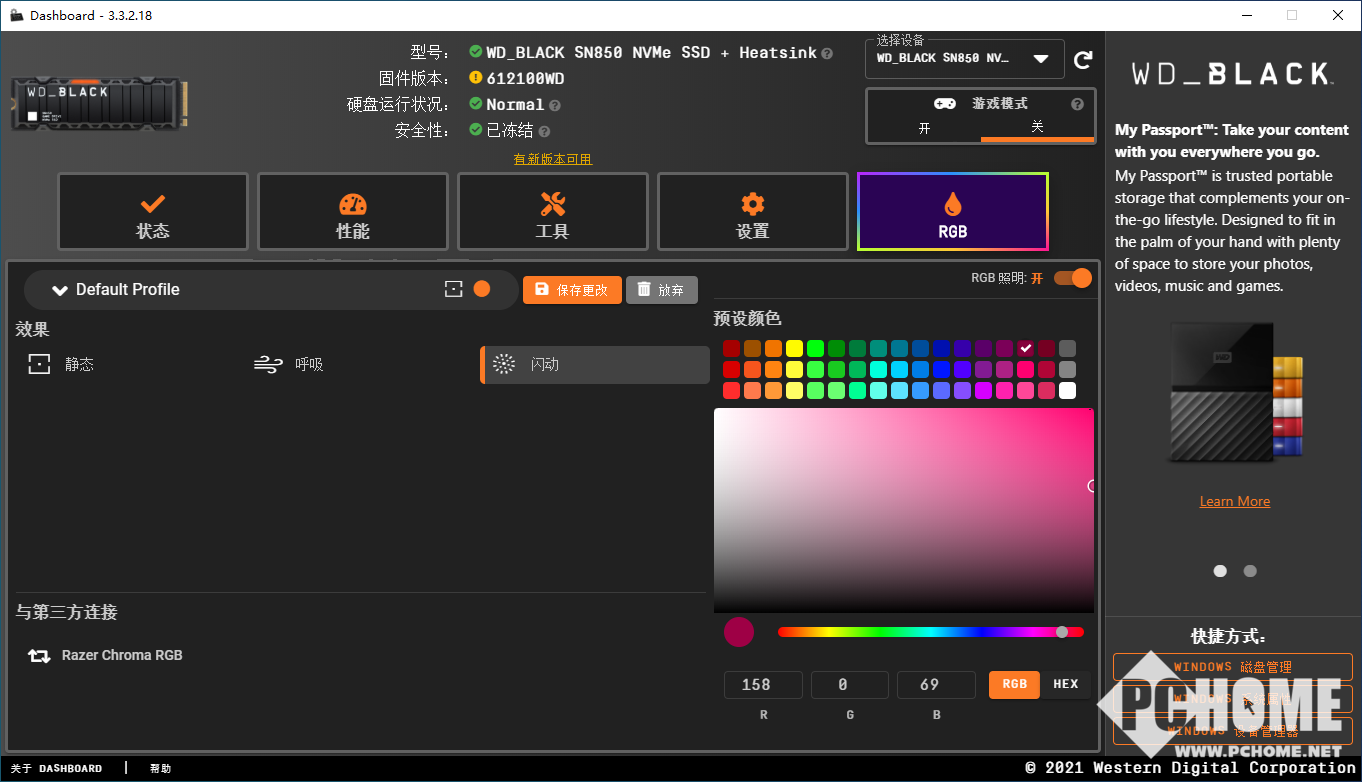Select the second carousel dot in ad panel
The image size is (1362, 782).
[1250, 571]
